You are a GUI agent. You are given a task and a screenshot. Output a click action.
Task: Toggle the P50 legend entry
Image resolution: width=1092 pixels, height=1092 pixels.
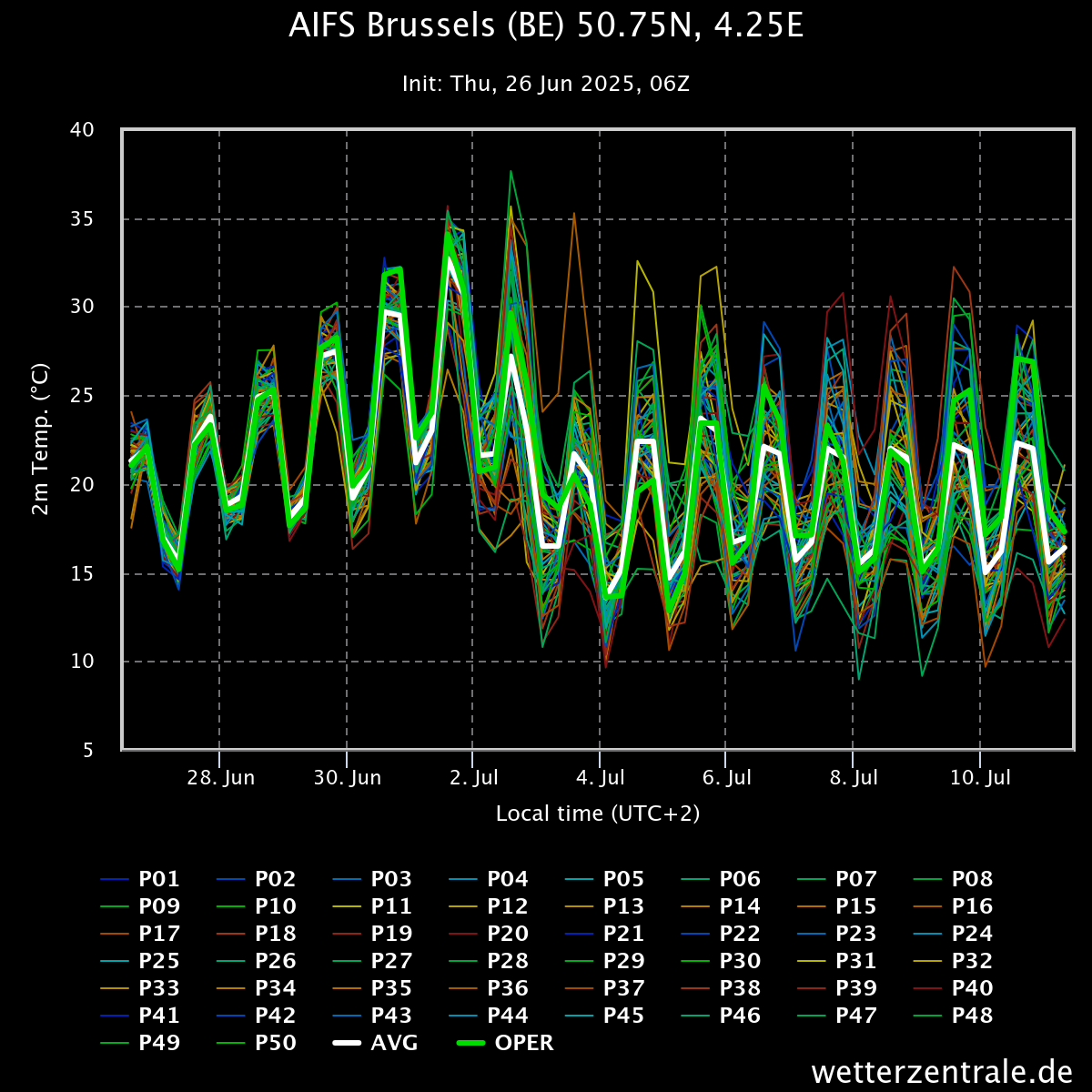coord(257,1043)
